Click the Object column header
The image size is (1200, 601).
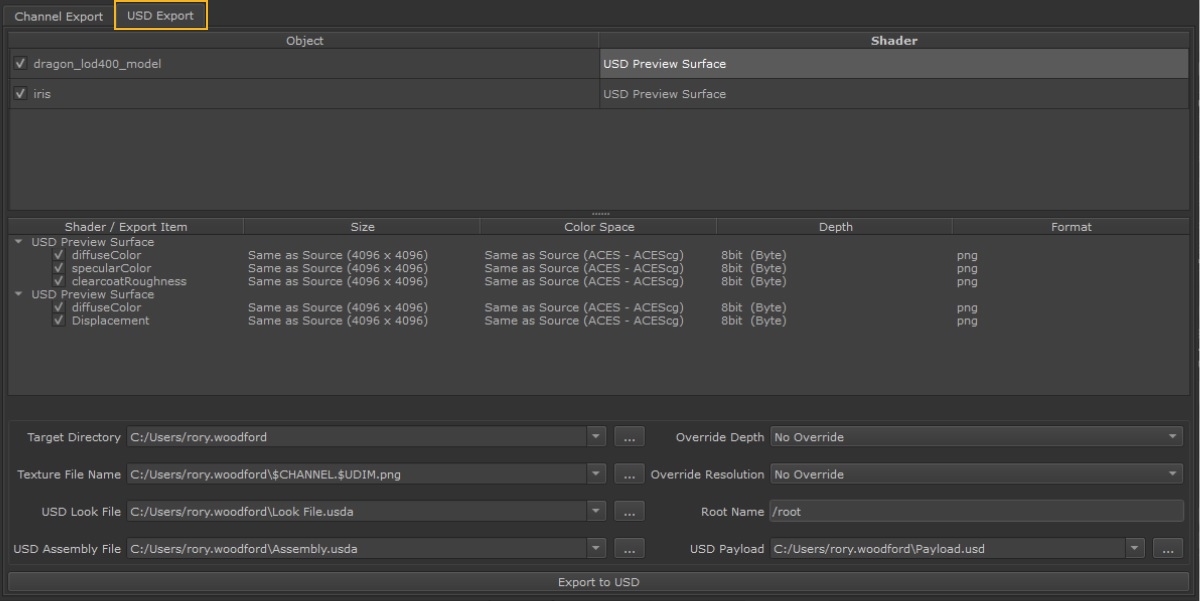(304, 41)
